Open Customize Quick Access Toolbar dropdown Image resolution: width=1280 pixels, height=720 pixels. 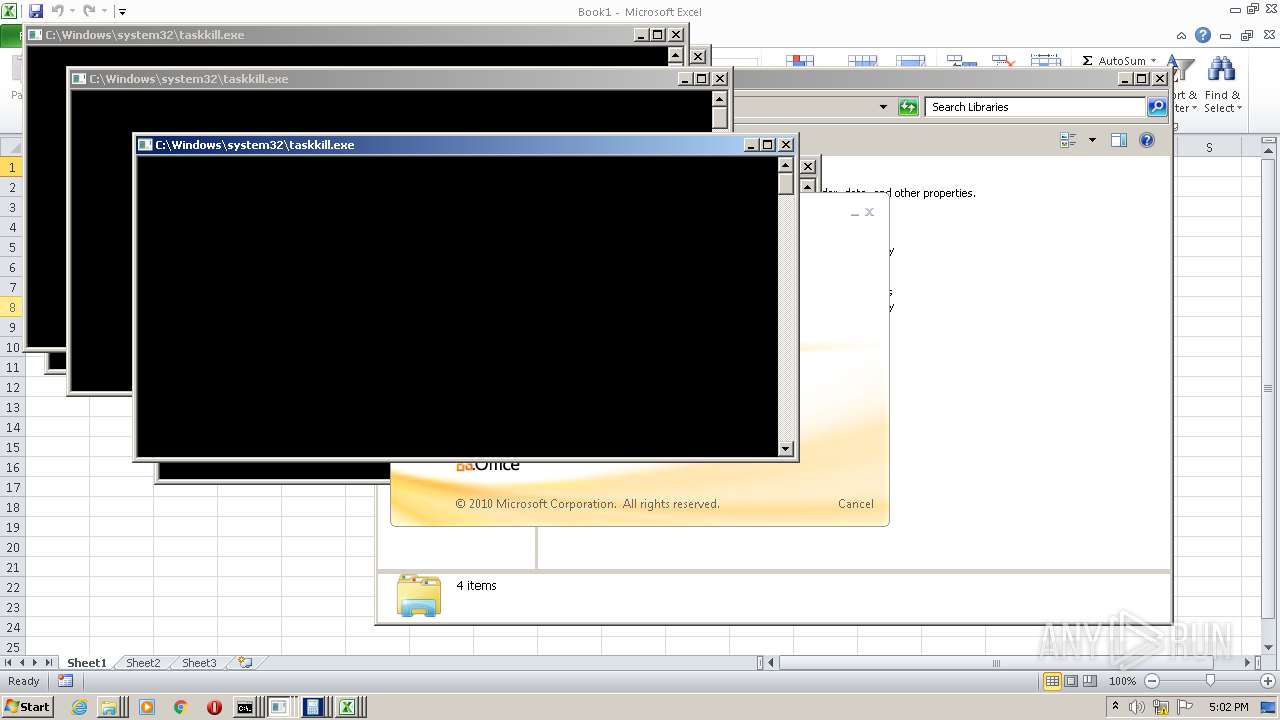tap(122, 12)
